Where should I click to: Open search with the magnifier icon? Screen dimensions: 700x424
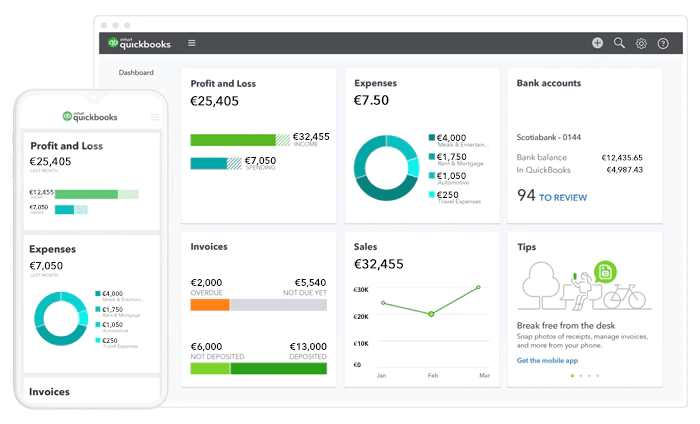click(x=619, y=43)
